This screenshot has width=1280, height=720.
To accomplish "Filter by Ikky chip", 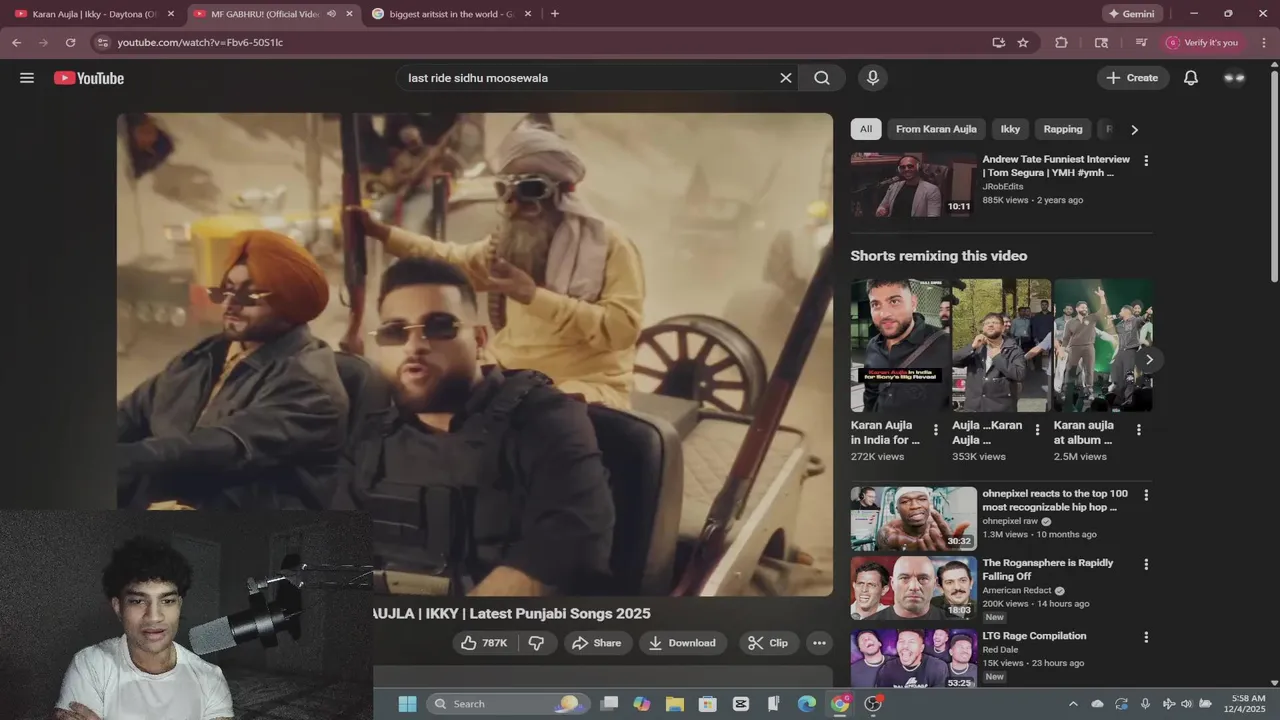I will click(1010, 129).
